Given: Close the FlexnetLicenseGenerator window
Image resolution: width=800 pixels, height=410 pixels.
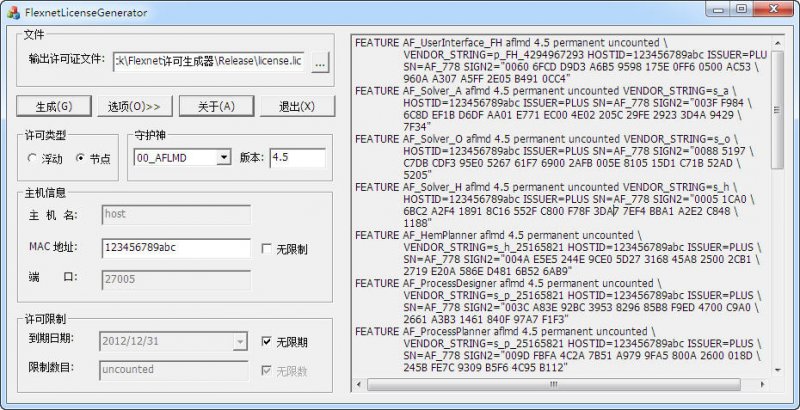Looking at the screenshot, I should 773,10.
